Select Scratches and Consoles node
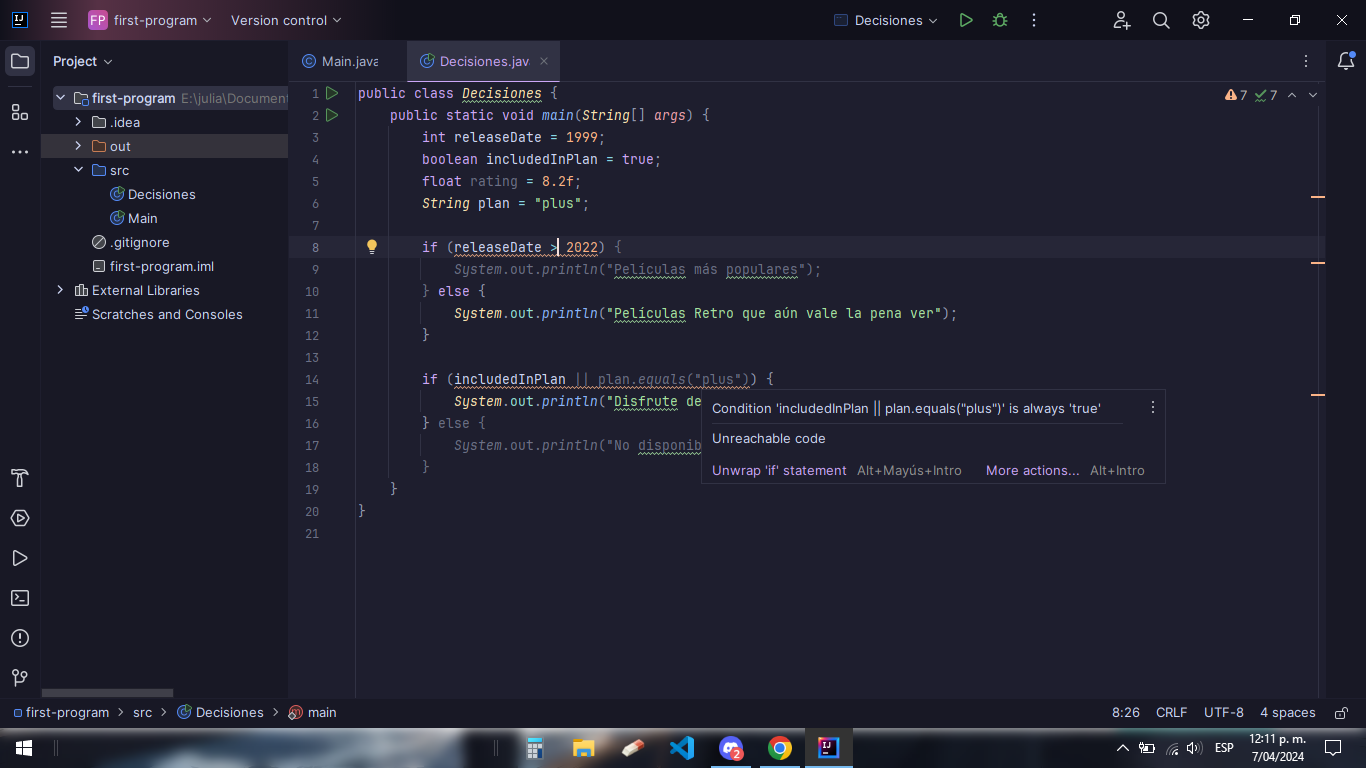The image size is (1366, 768). pos(158,314)
